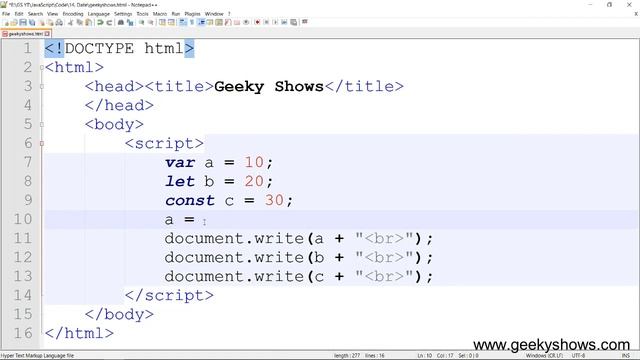
Task: Click UTF-8 encoding in the status bar
Action: (x=578, y=356)
